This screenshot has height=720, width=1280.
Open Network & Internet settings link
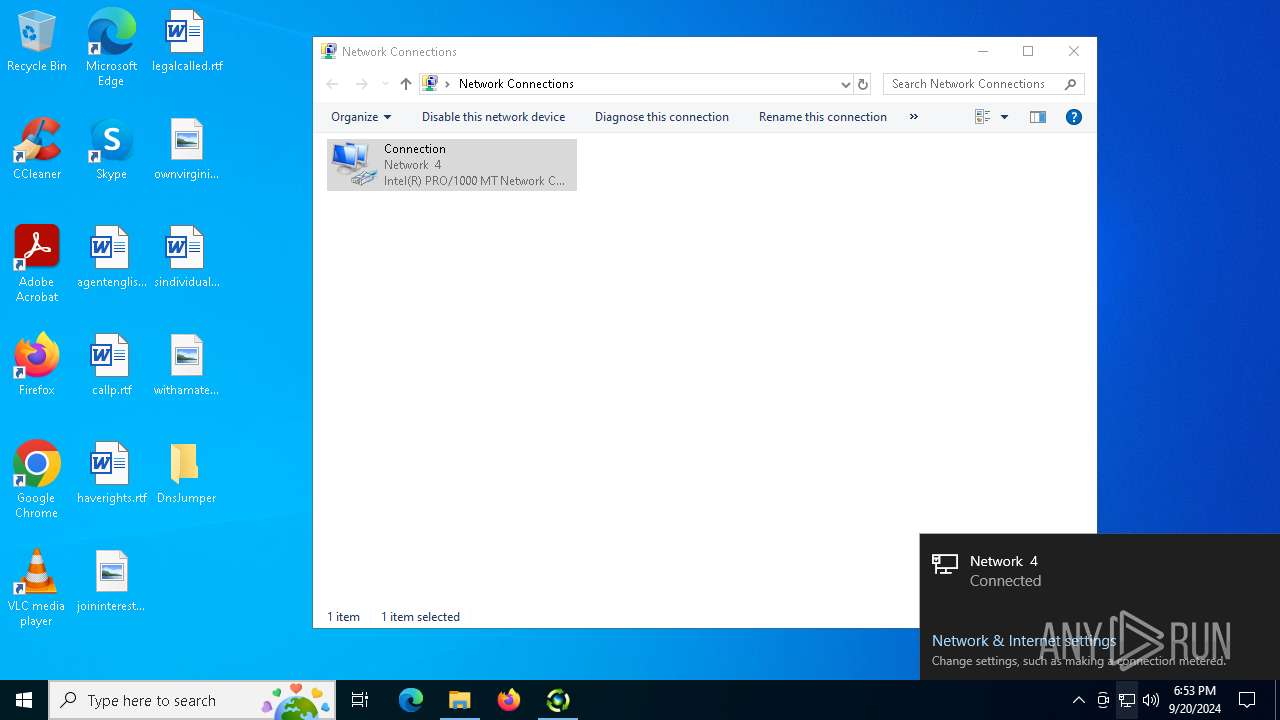[x=1024, y=641]
